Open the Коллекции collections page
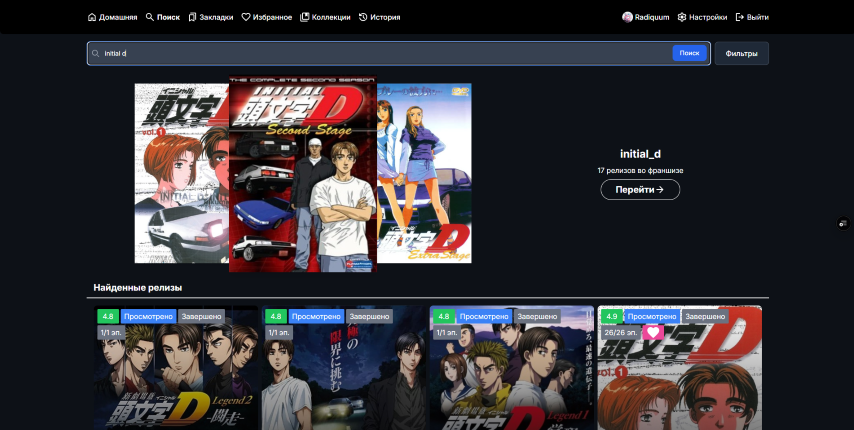 (325, 17)
